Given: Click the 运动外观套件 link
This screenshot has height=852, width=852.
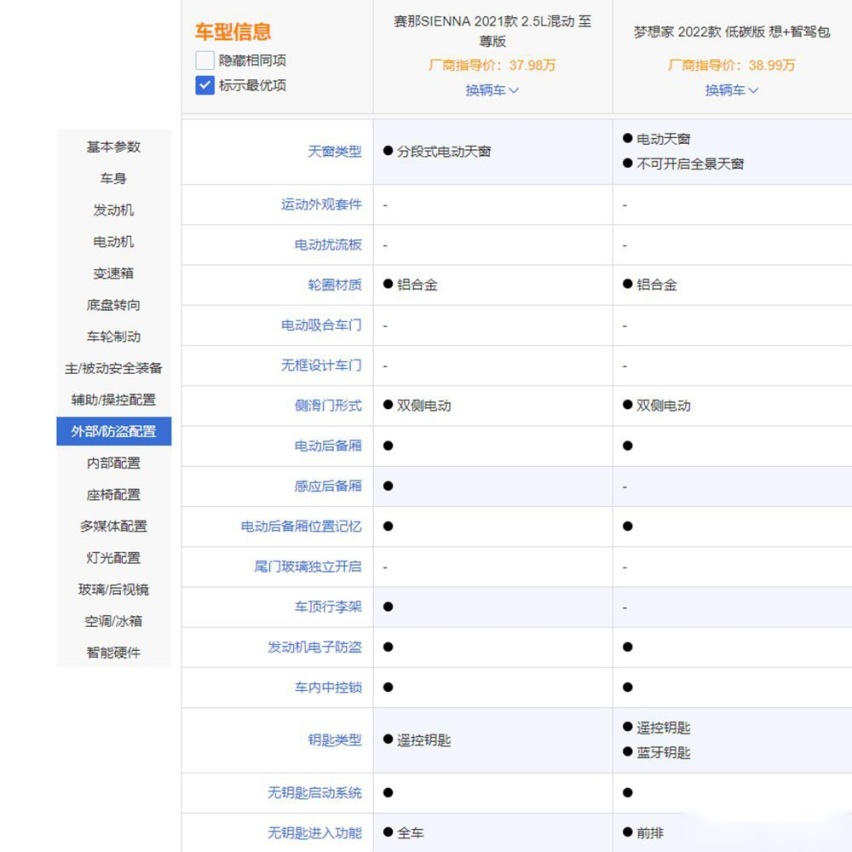Looking at the screenshot, I should 321,204.
